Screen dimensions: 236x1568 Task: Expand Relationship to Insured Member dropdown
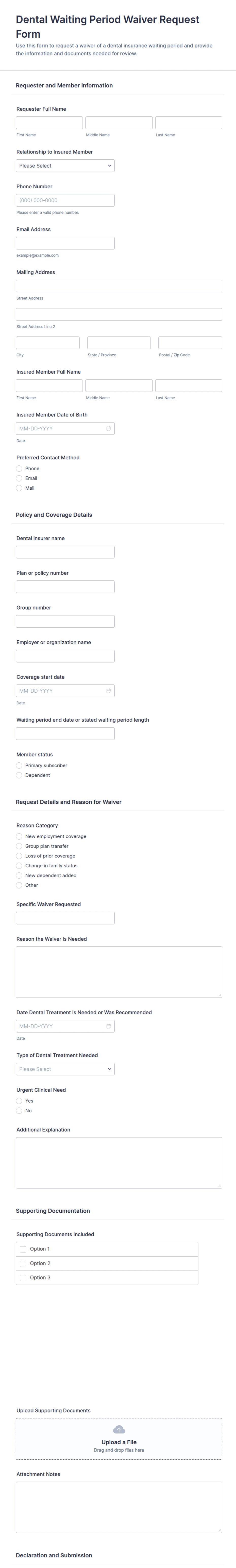pos(65,165)
